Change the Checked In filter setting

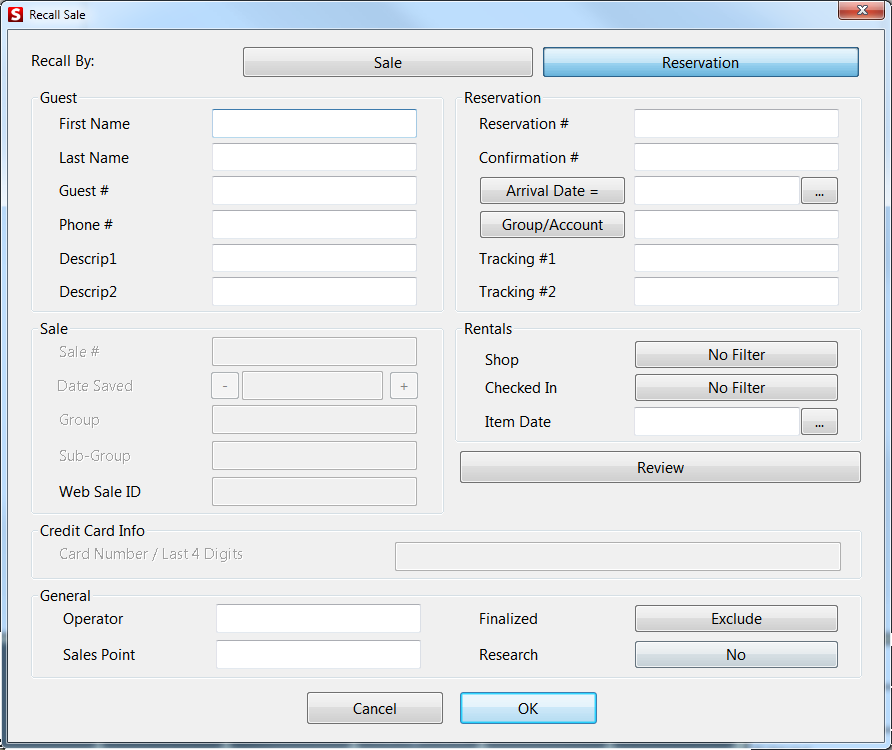click(x=736, y=387)
